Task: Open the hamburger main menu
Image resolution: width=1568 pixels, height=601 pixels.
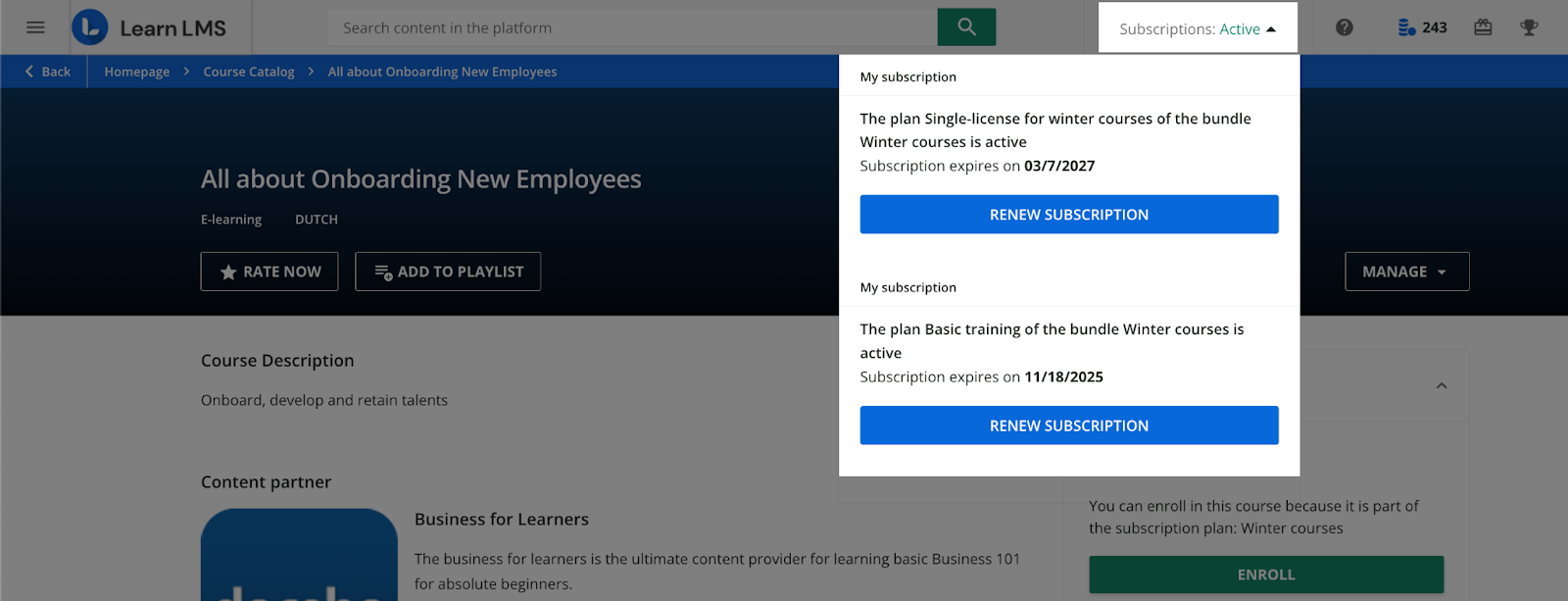Action: (x=35, y=27)
